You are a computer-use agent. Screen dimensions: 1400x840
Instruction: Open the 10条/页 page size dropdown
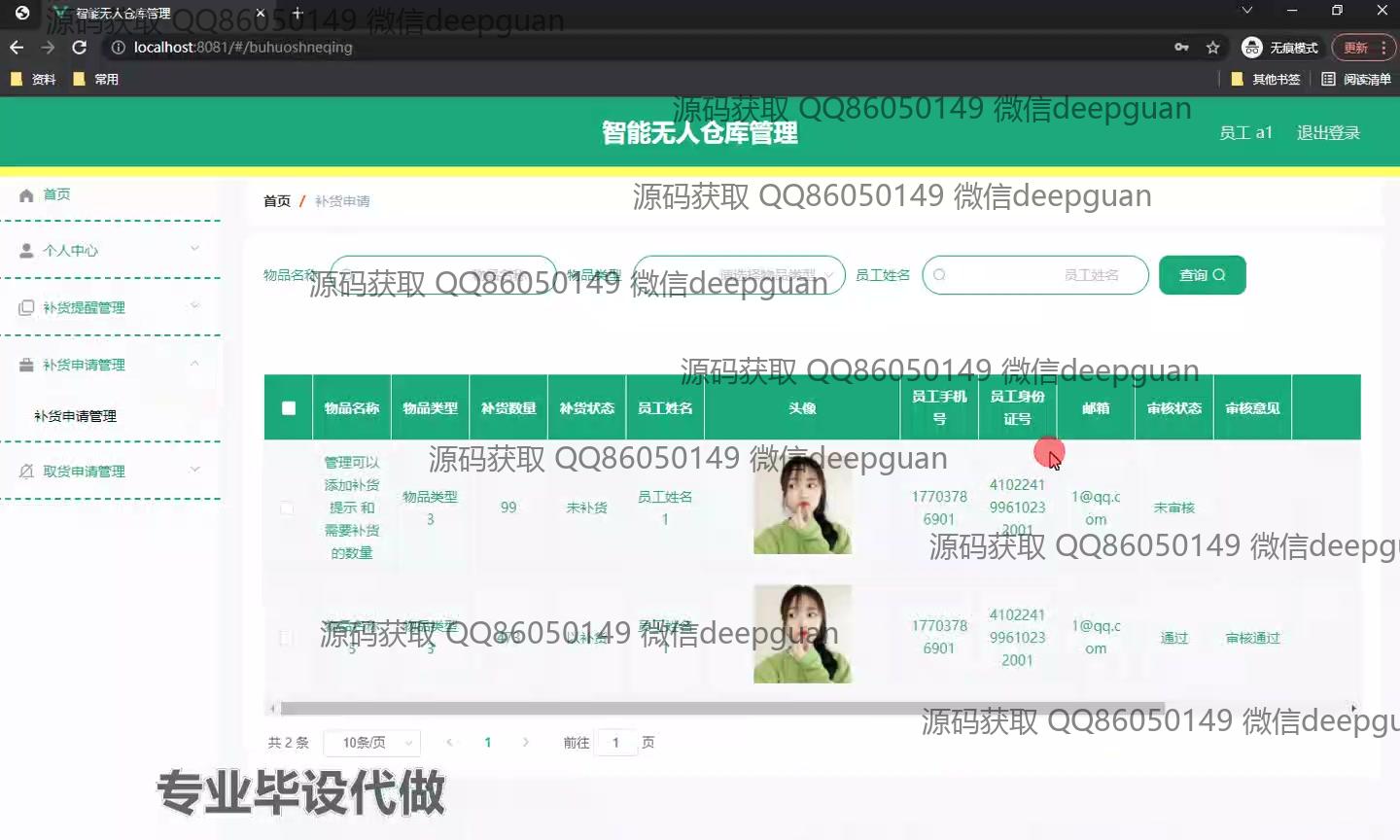pos(372,743)
